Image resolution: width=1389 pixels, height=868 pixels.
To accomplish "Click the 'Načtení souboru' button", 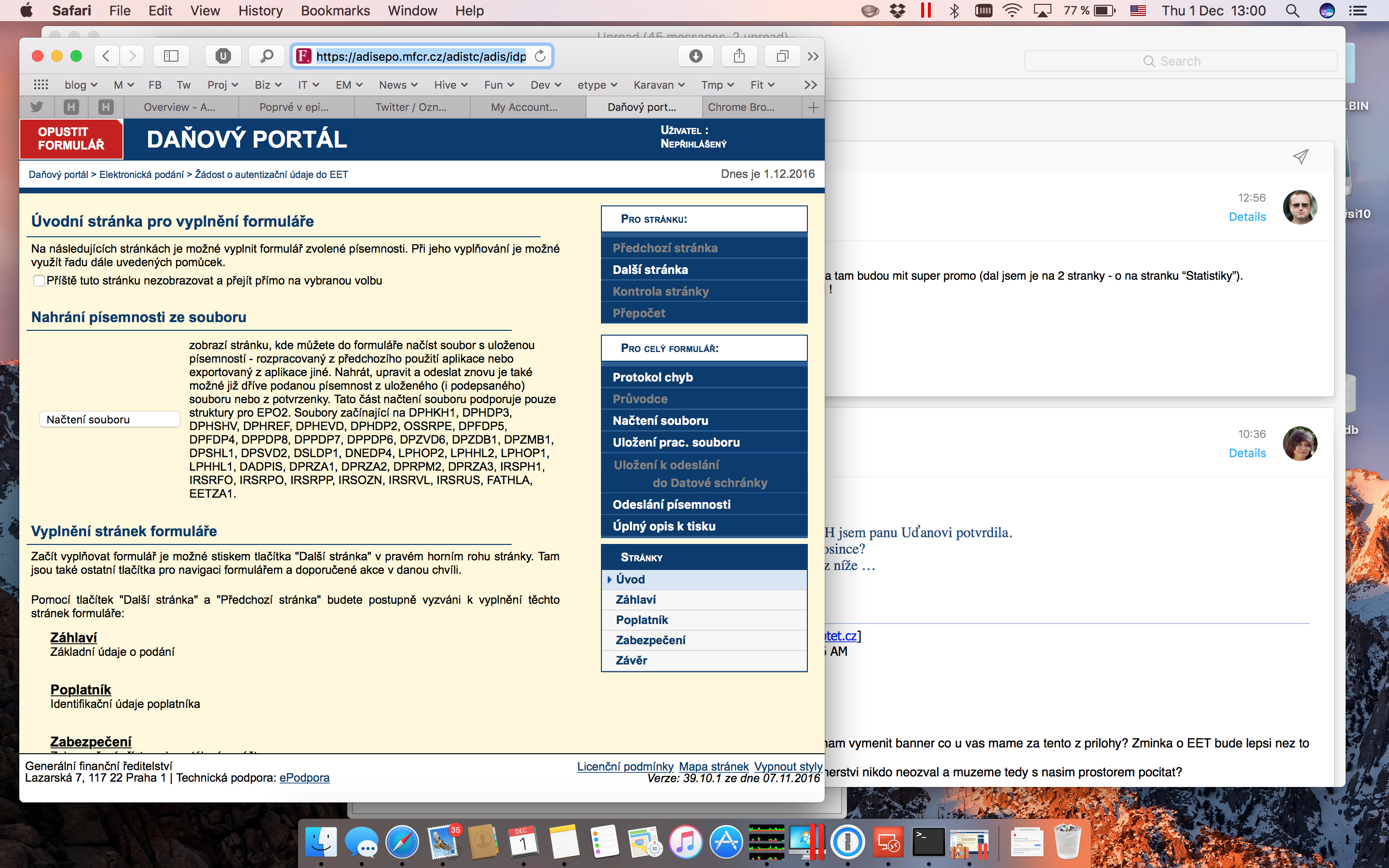I will (109, 420).
